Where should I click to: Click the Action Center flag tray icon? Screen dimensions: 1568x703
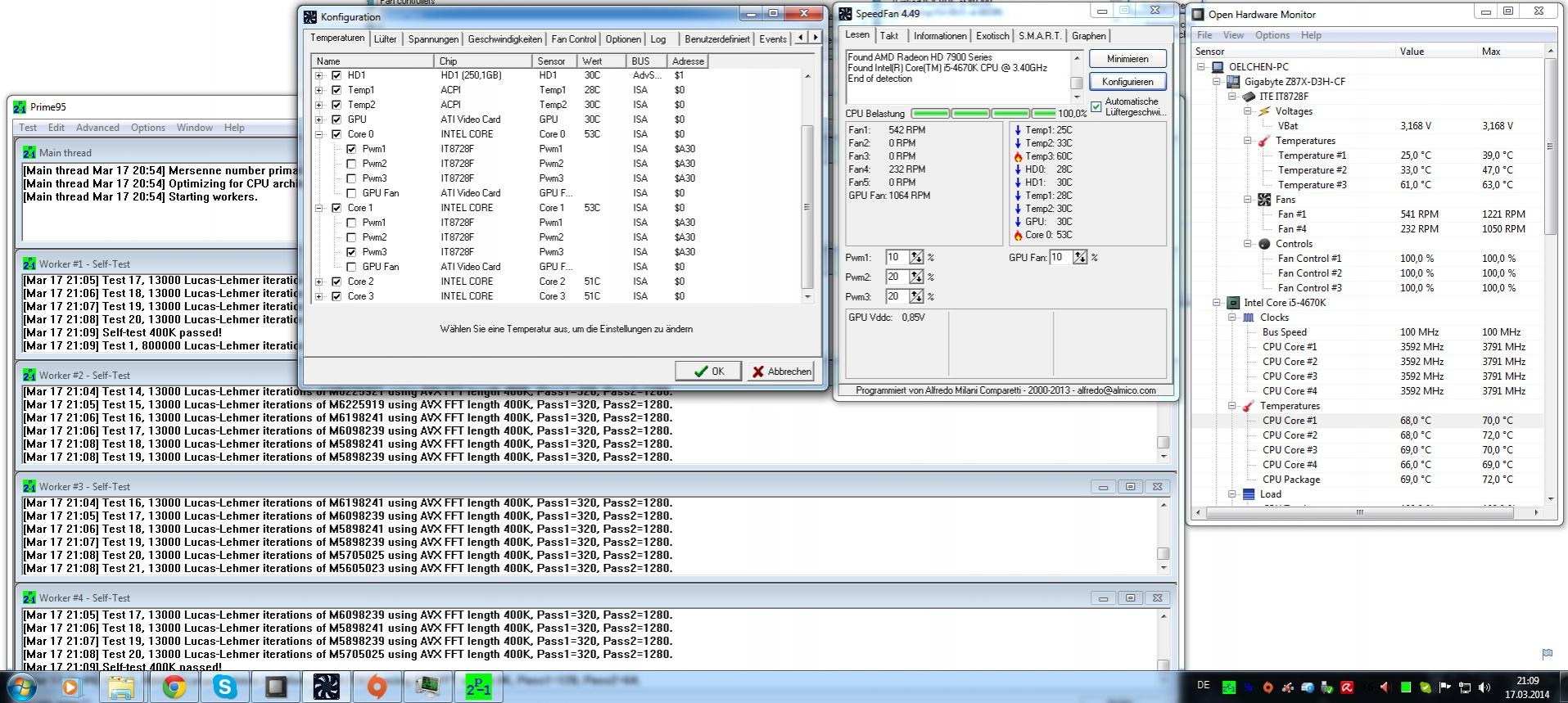[1444, 687]
